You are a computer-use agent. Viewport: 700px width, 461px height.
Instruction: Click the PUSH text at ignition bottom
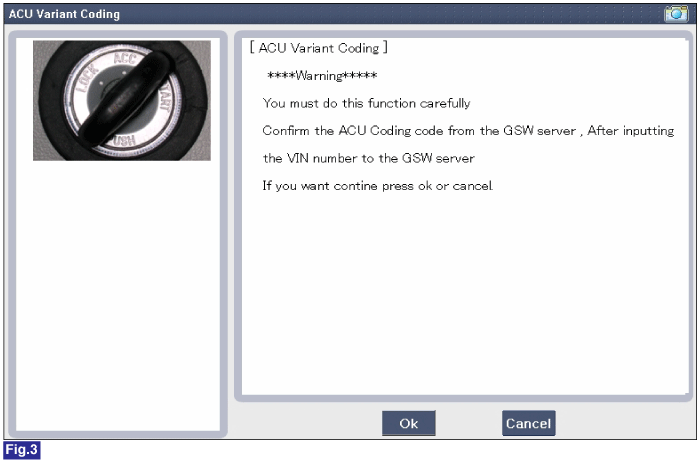120,143
